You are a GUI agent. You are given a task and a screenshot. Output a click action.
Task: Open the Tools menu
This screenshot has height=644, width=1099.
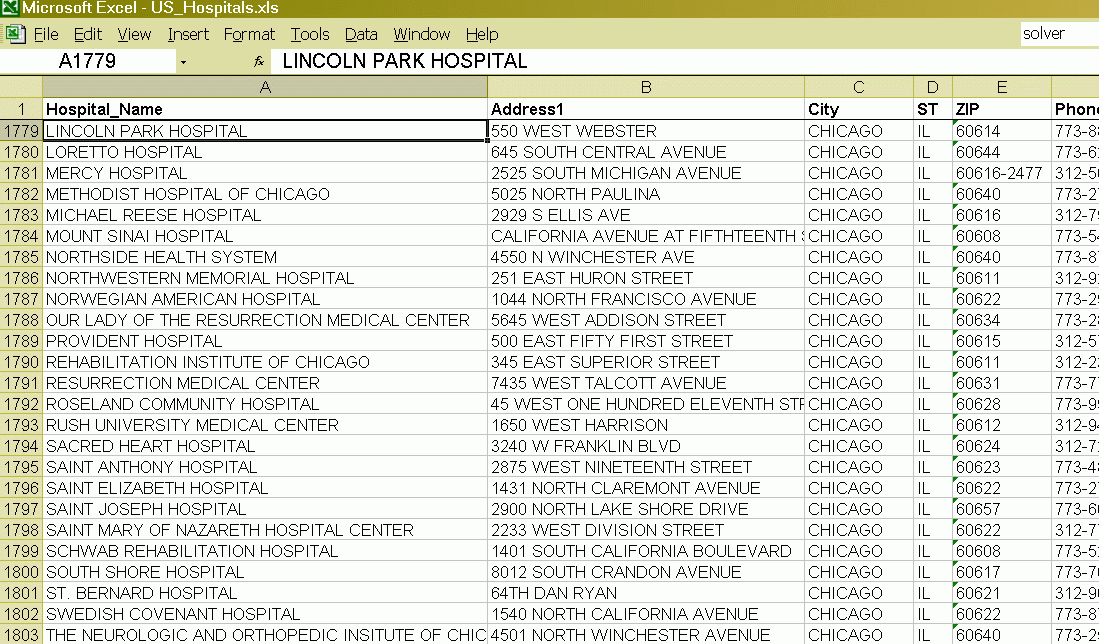pyautogui.click(x=309, y=33)
